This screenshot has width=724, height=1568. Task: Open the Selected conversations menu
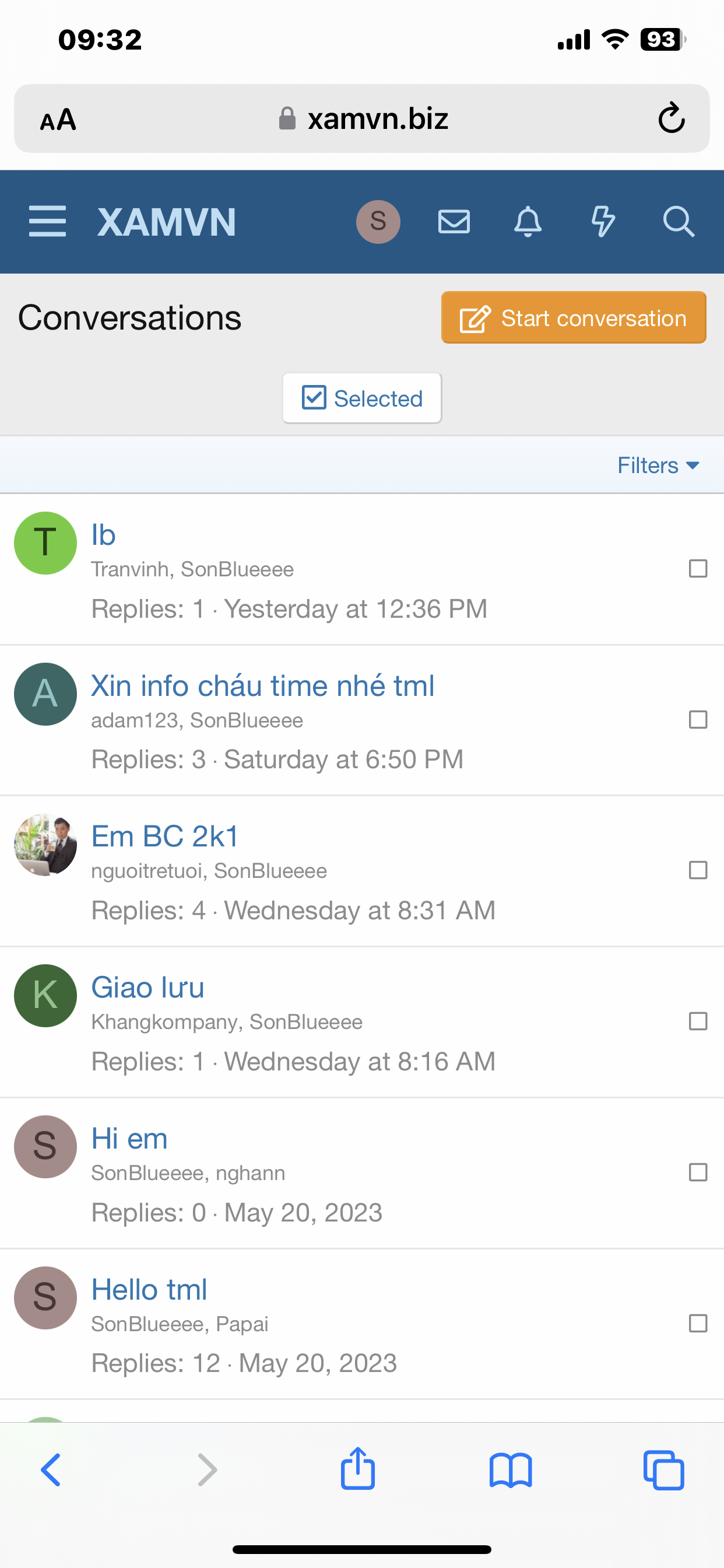pos(362,398)
